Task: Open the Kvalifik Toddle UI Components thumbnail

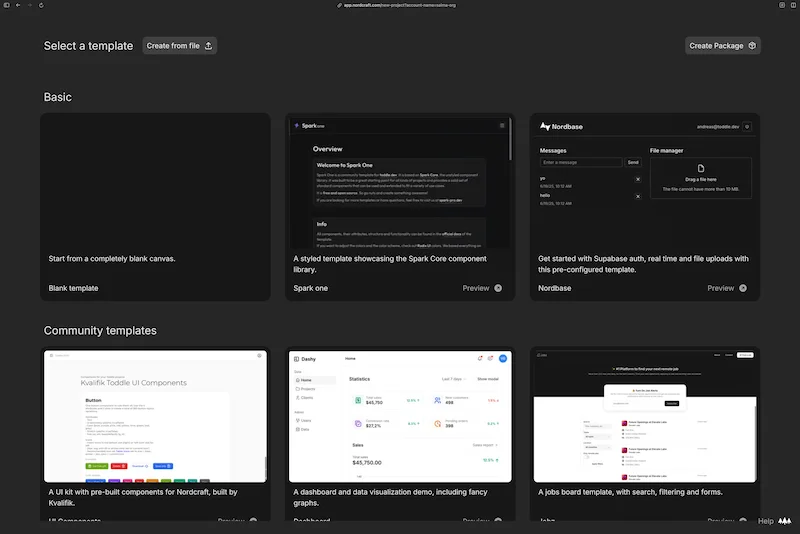Action: 155,416
